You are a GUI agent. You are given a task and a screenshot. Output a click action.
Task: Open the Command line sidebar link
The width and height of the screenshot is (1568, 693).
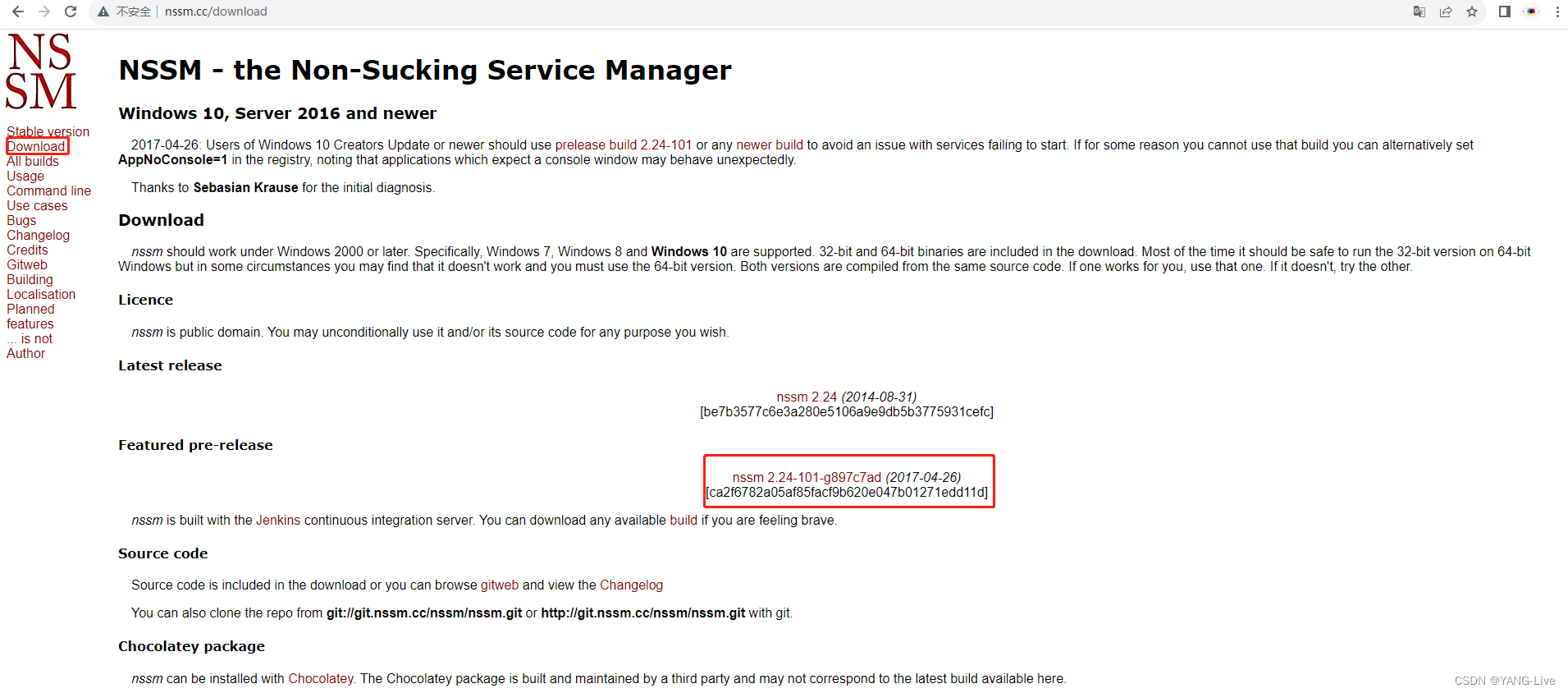(x=49, y=190)
